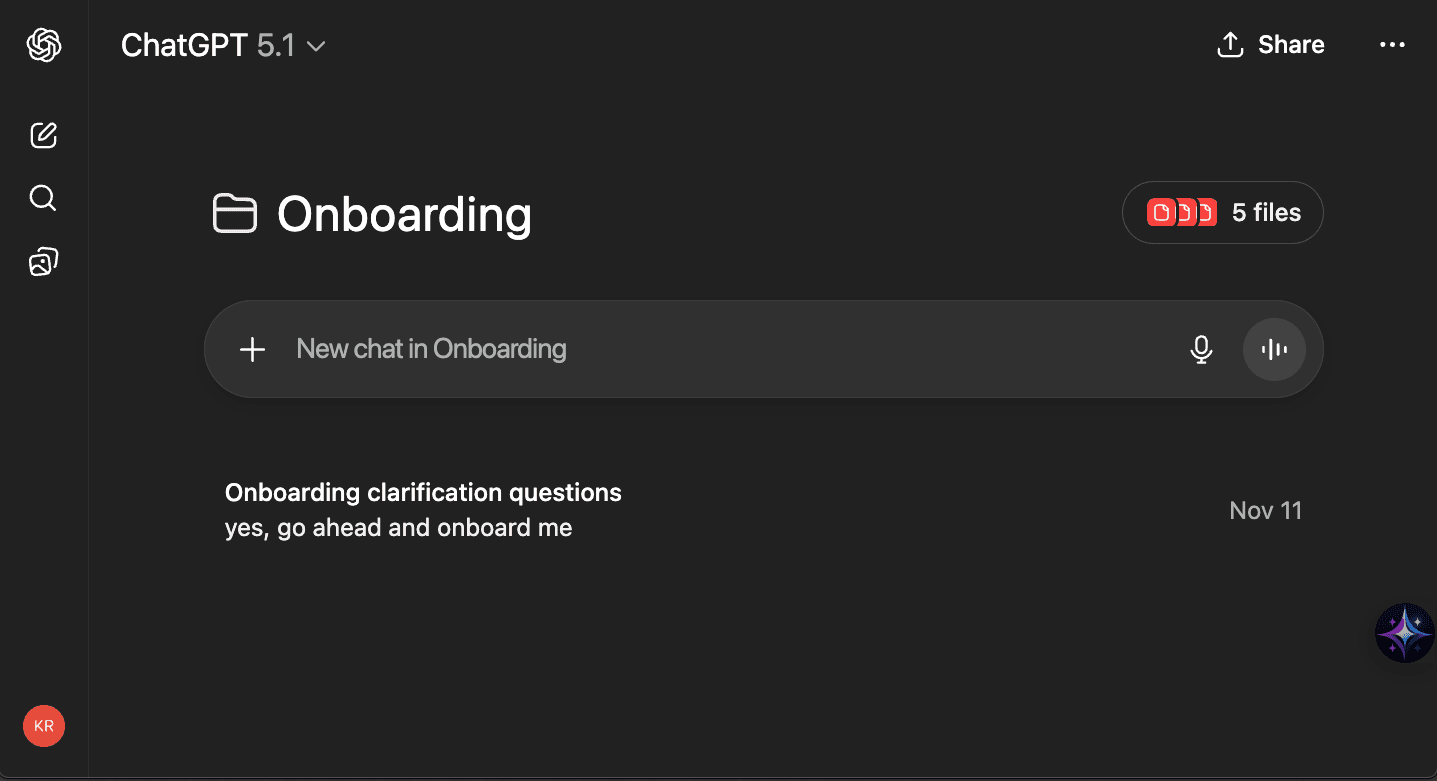This screenshot has width=1437, height=781.
Task: Click the plus icon to attach files
Action: tap(252, 349)
